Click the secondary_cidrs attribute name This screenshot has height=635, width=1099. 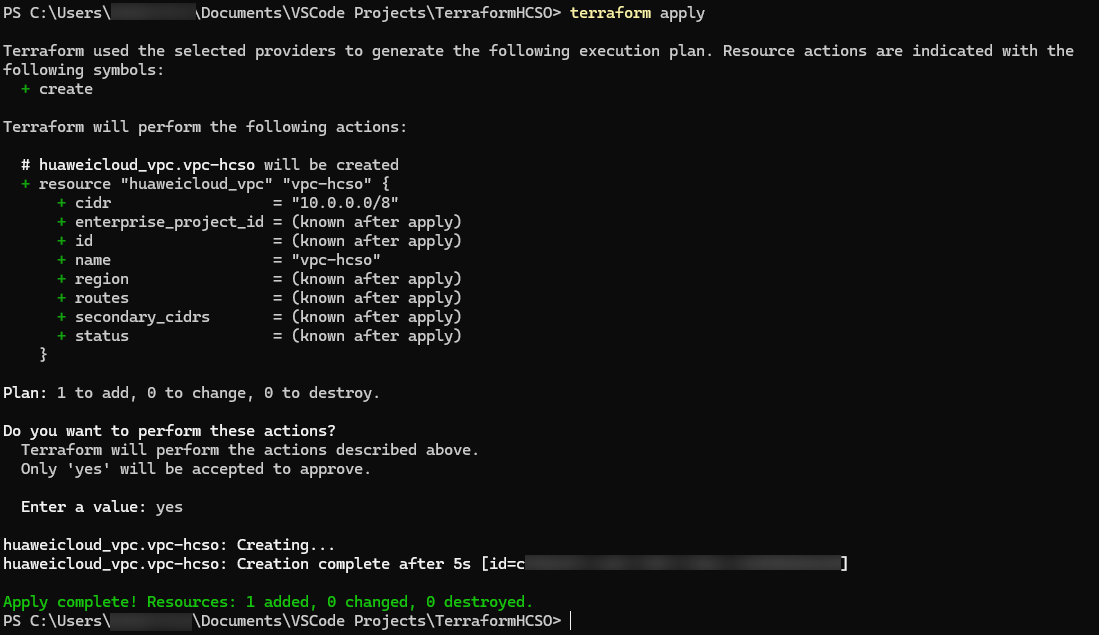pos(137,317)
